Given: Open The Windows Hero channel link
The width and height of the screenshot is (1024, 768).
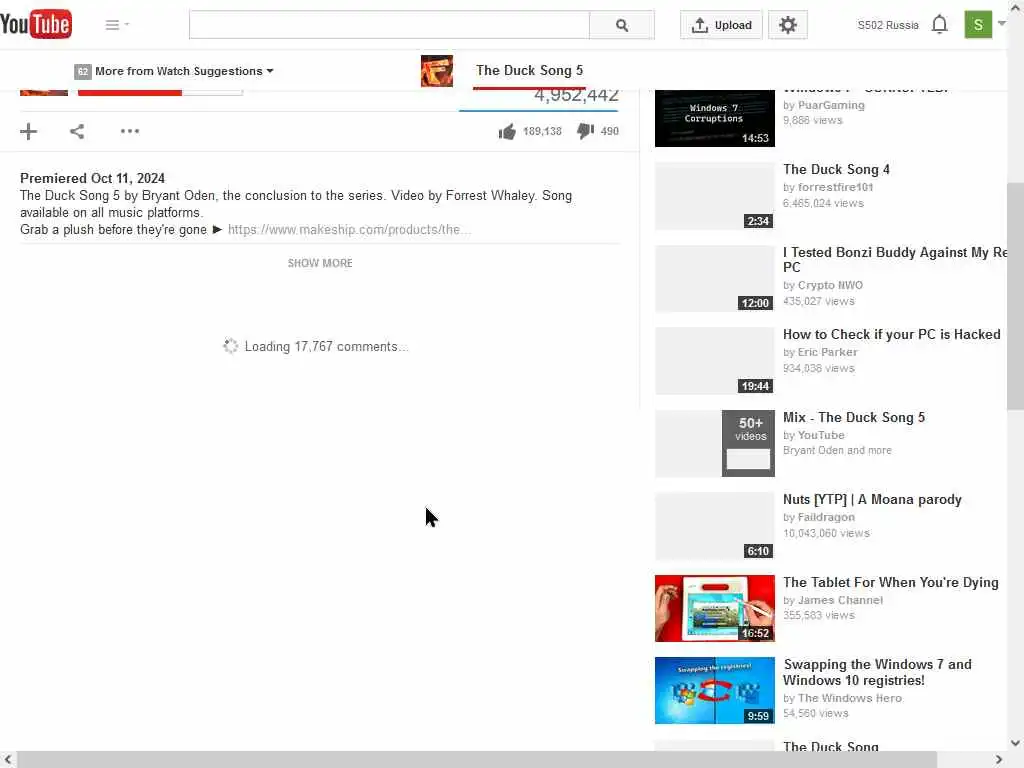Looking at the screenshot, I should (x=850, y=698).
